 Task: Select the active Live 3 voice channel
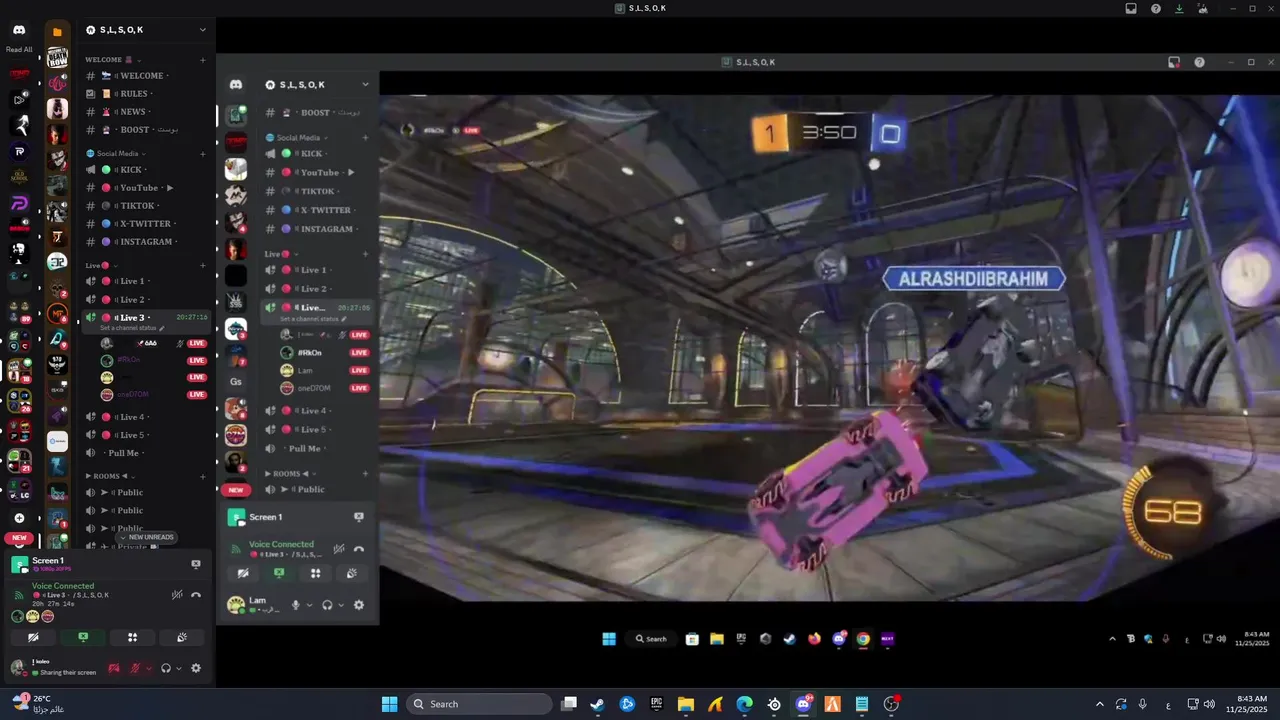click(147, 318)
